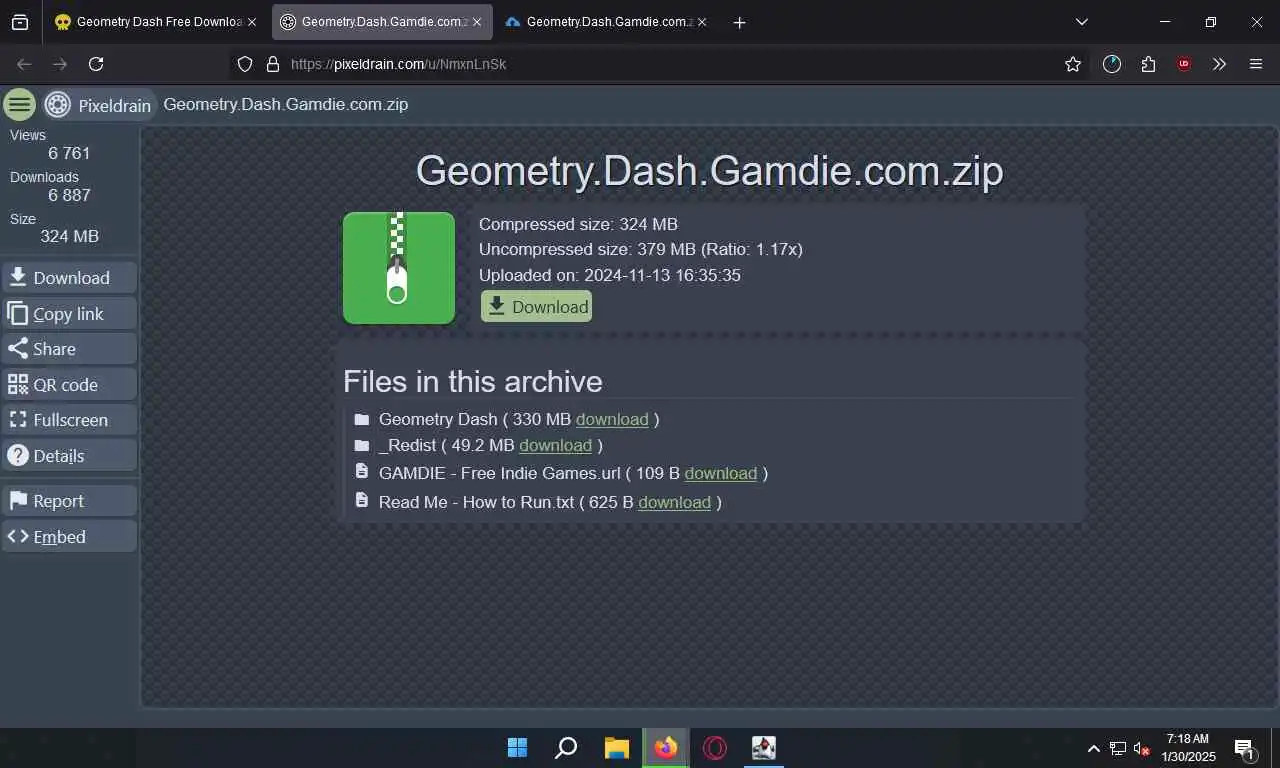Show more tools overflow chevron
The image size is (1280, 768).
pos(1219,64)
